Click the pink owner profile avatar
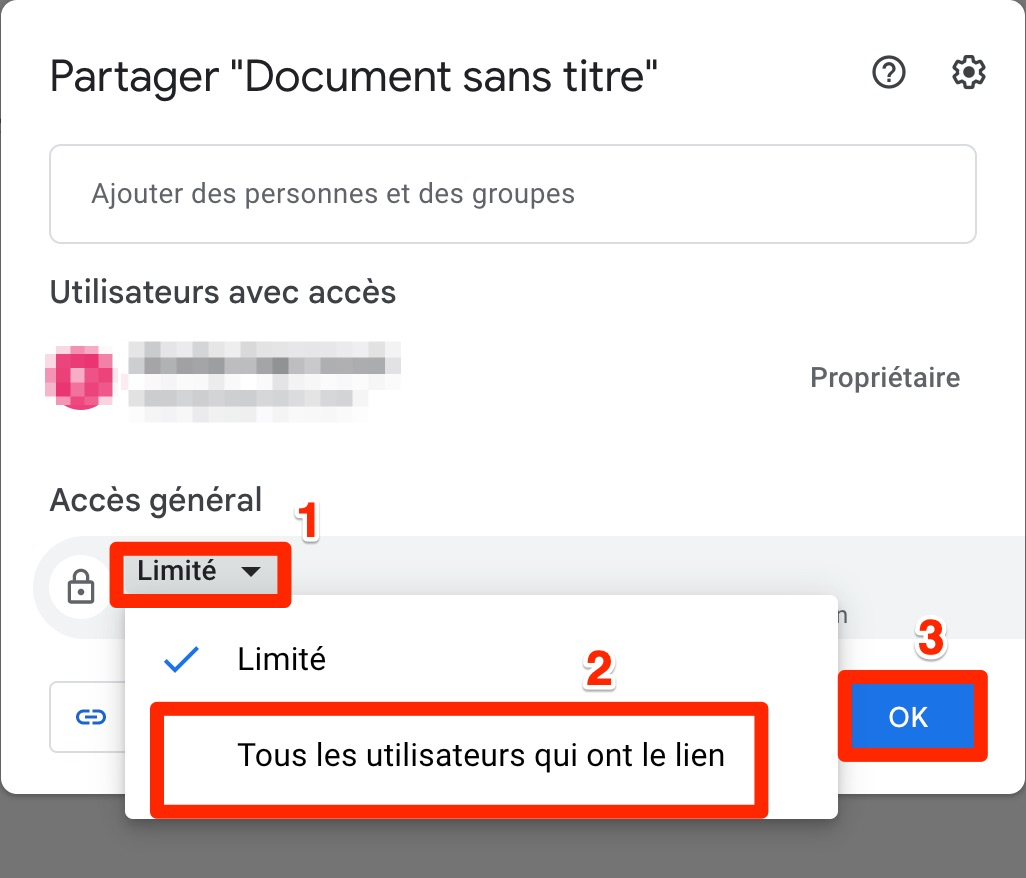This screenshot has height=878, width=1026. coord(80,378)
